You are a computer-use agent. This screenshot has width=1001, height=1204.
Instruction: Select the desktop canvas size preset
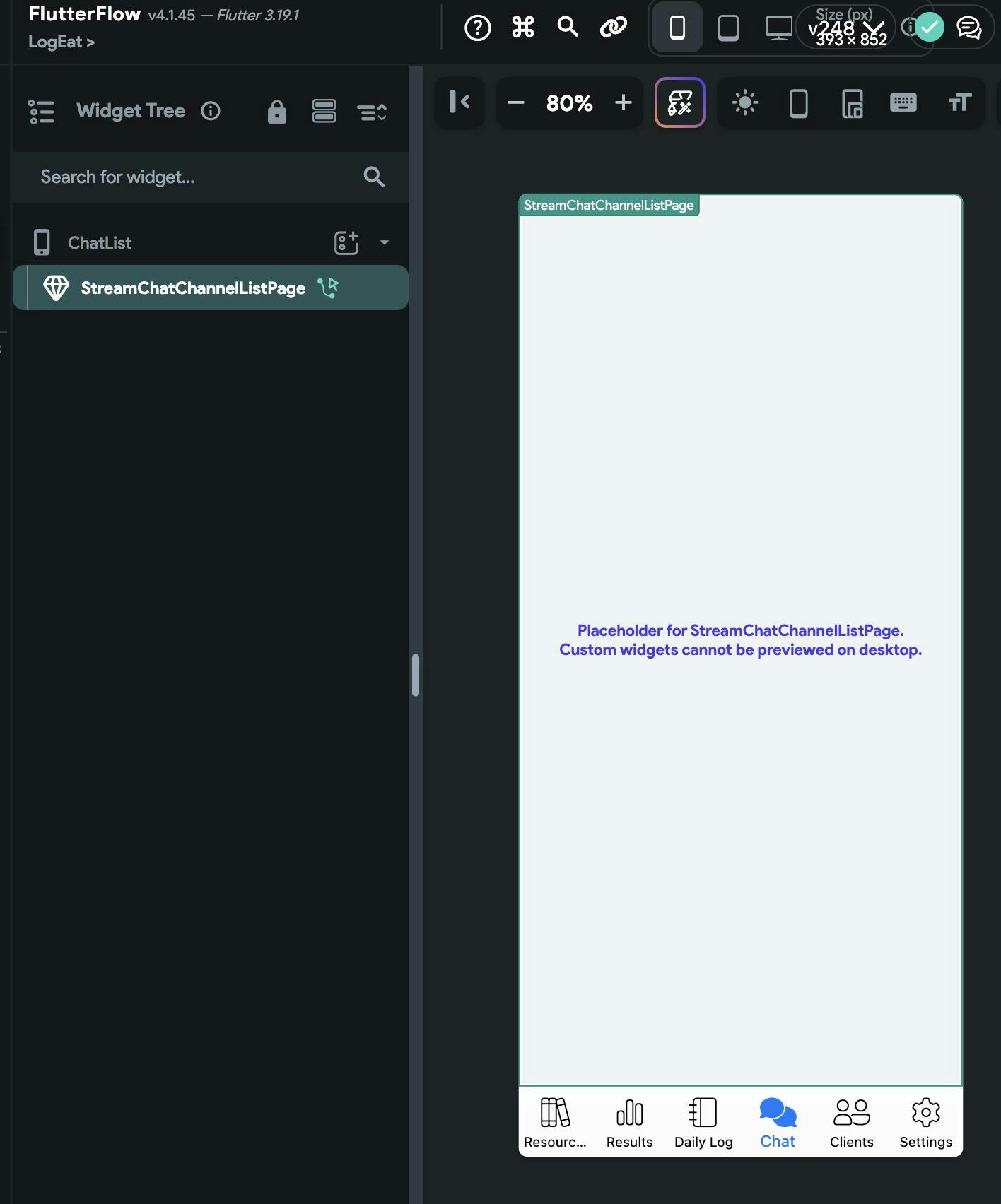779,28
